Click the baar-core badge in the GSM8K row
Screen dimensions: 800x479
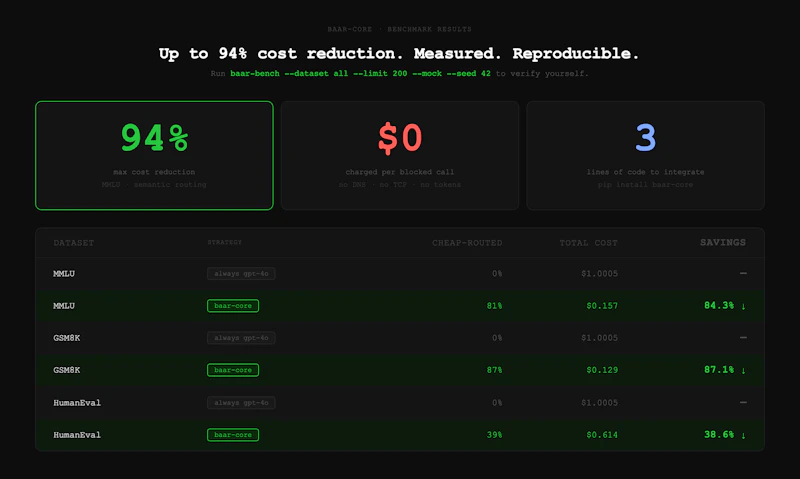[x=233, y=370]
